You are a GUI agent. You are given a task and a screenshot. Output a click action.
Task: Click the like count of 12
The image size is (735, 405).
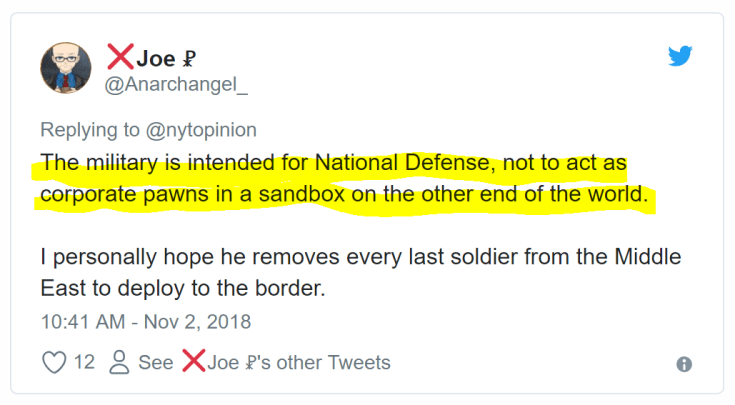pos(84,362)
